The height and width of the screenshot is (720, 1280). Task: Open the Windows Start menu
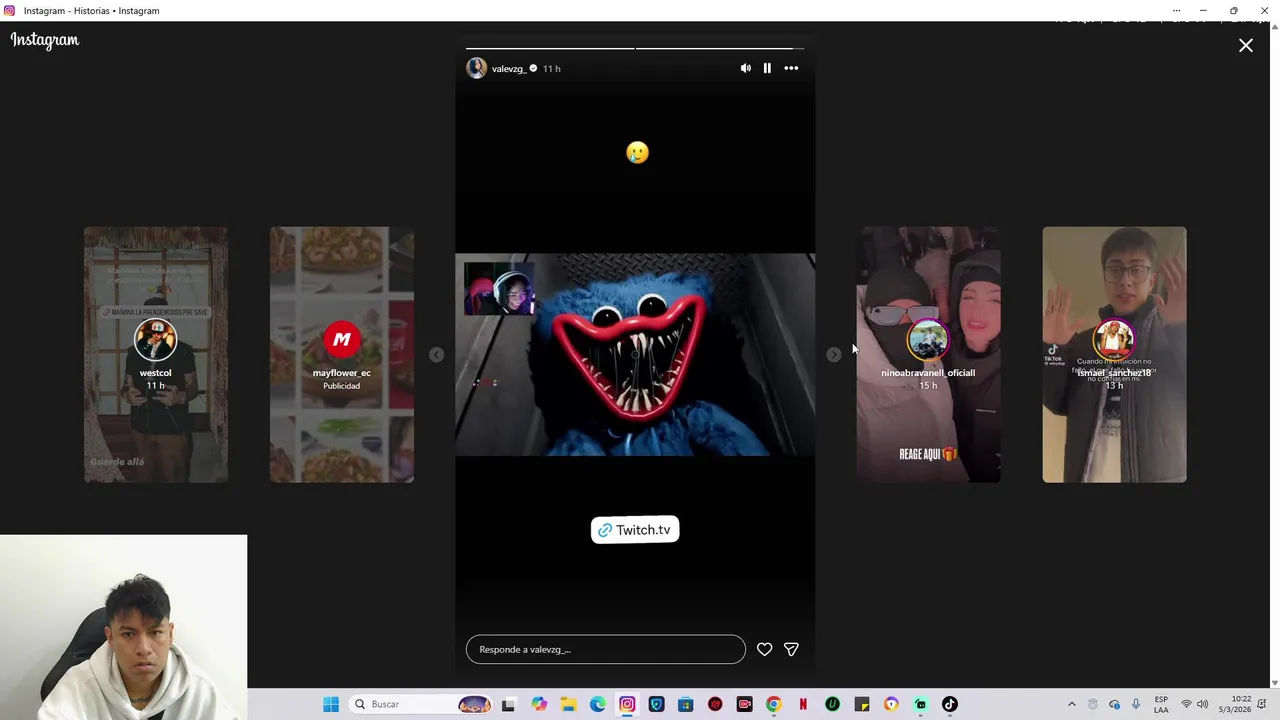[x=331, y=704]
